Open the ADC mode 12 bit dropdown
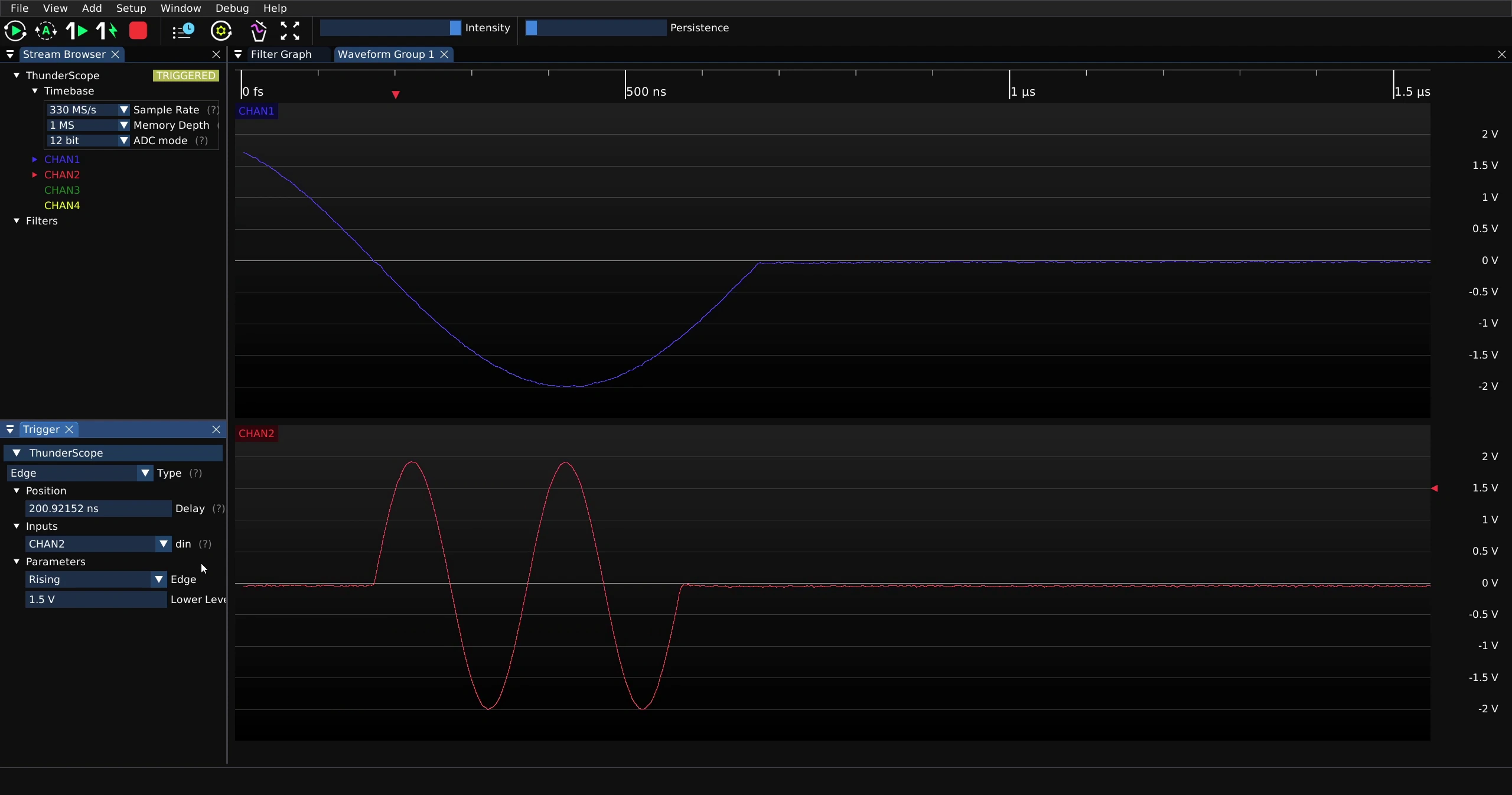This screenshot has width=1512, height=795. [87, 141]
